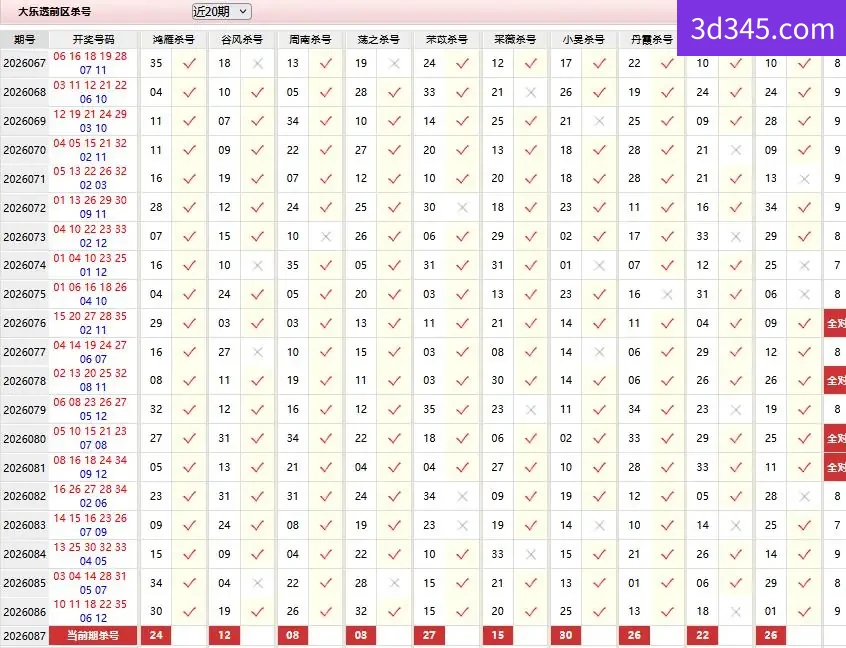The width and height of the screenshot is (846, 648).
Task: Click period number 2026087 in the last row
Action: coord(24,636)
